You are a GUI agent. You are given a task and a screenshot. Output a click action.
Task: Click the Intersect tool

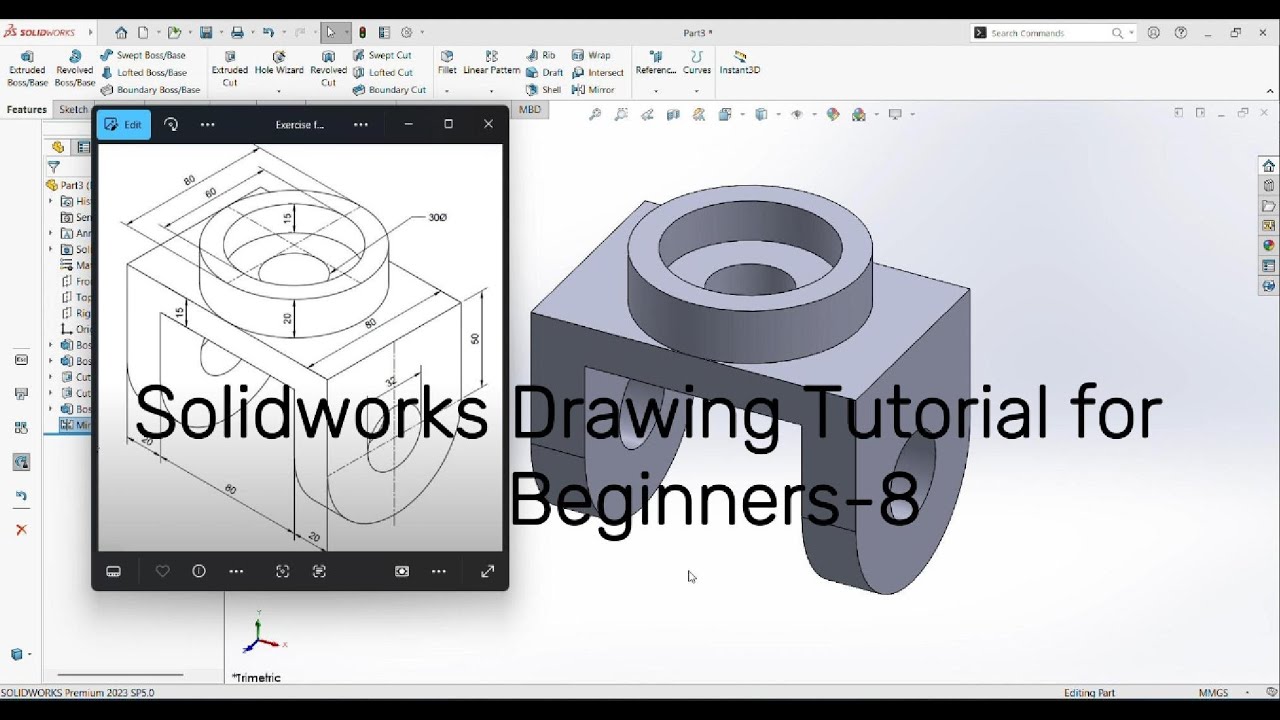[598, 72]
